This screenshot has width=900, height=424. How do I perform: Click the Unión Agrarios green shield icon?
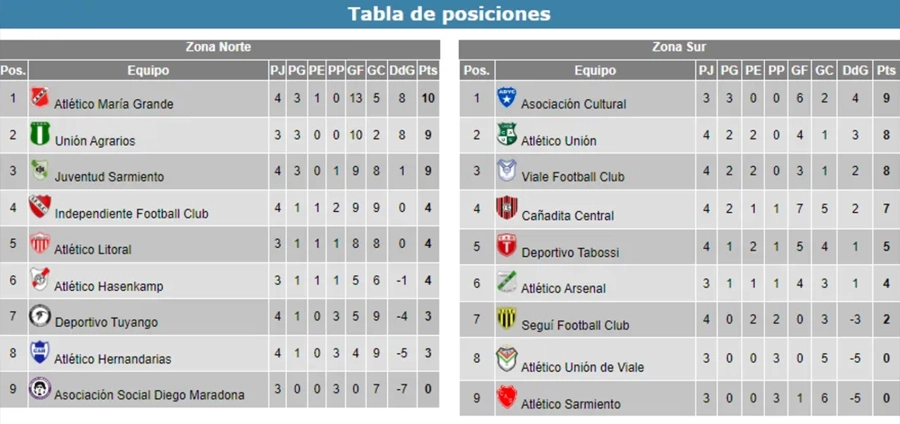[x=40, y=135]
